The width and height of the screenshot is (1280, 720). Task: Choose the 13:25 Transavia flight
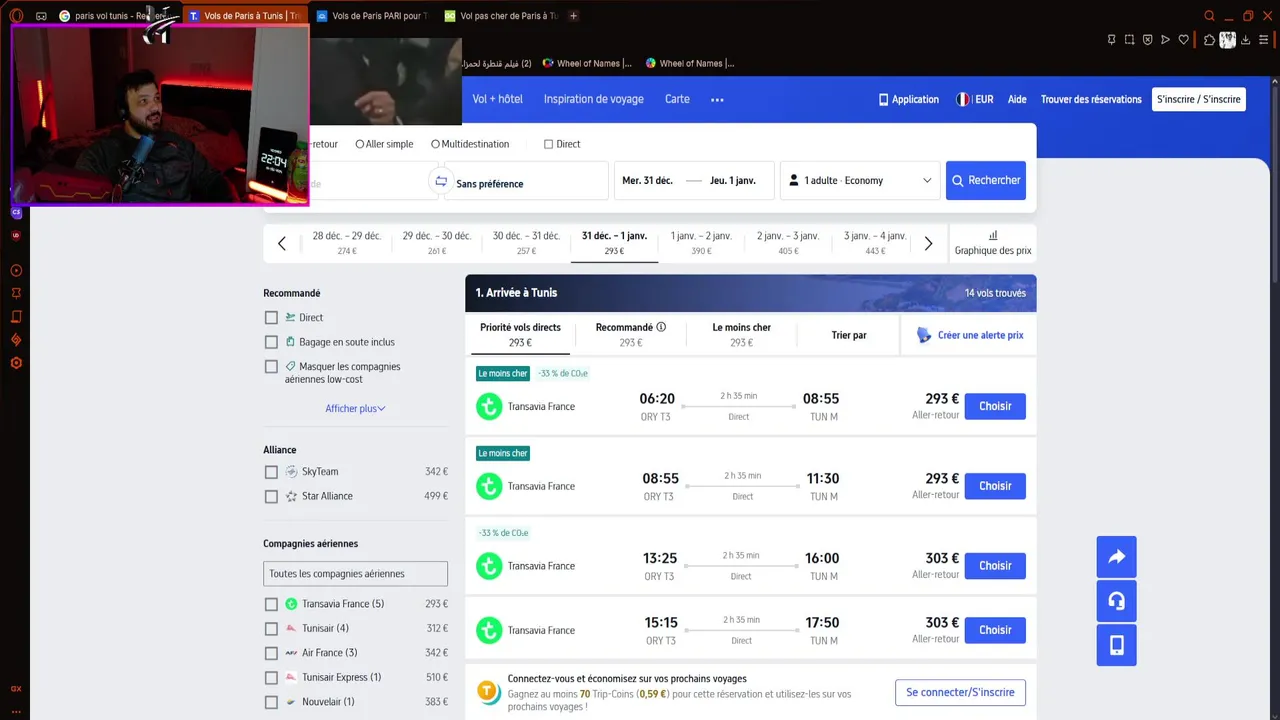coord(995,566)
